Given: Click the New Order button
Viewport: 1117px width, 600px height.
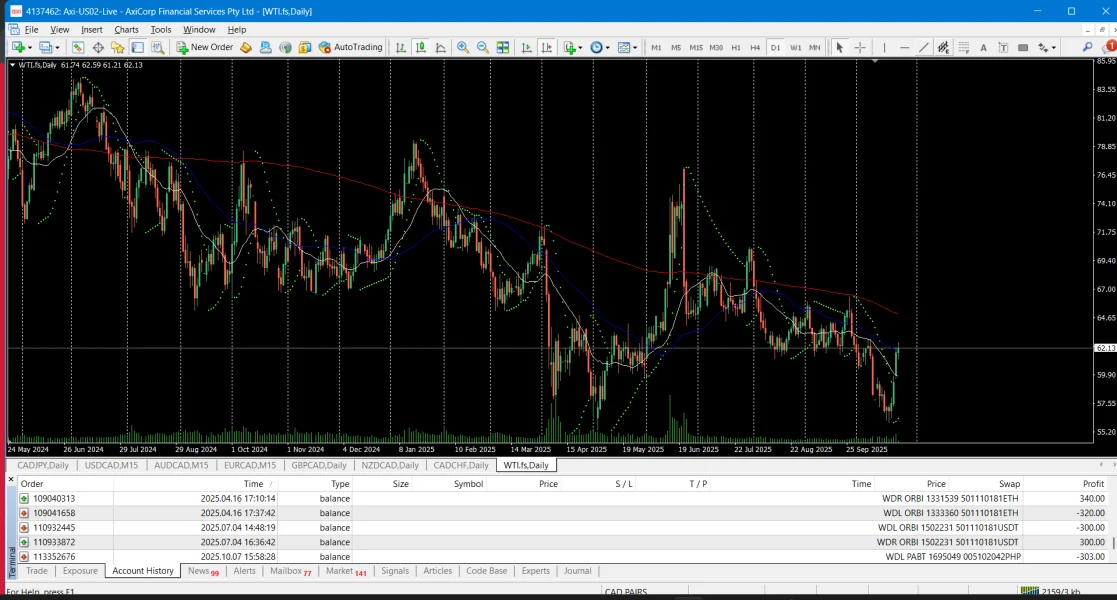Looking at the screenshot, I should tap(205, 47).
